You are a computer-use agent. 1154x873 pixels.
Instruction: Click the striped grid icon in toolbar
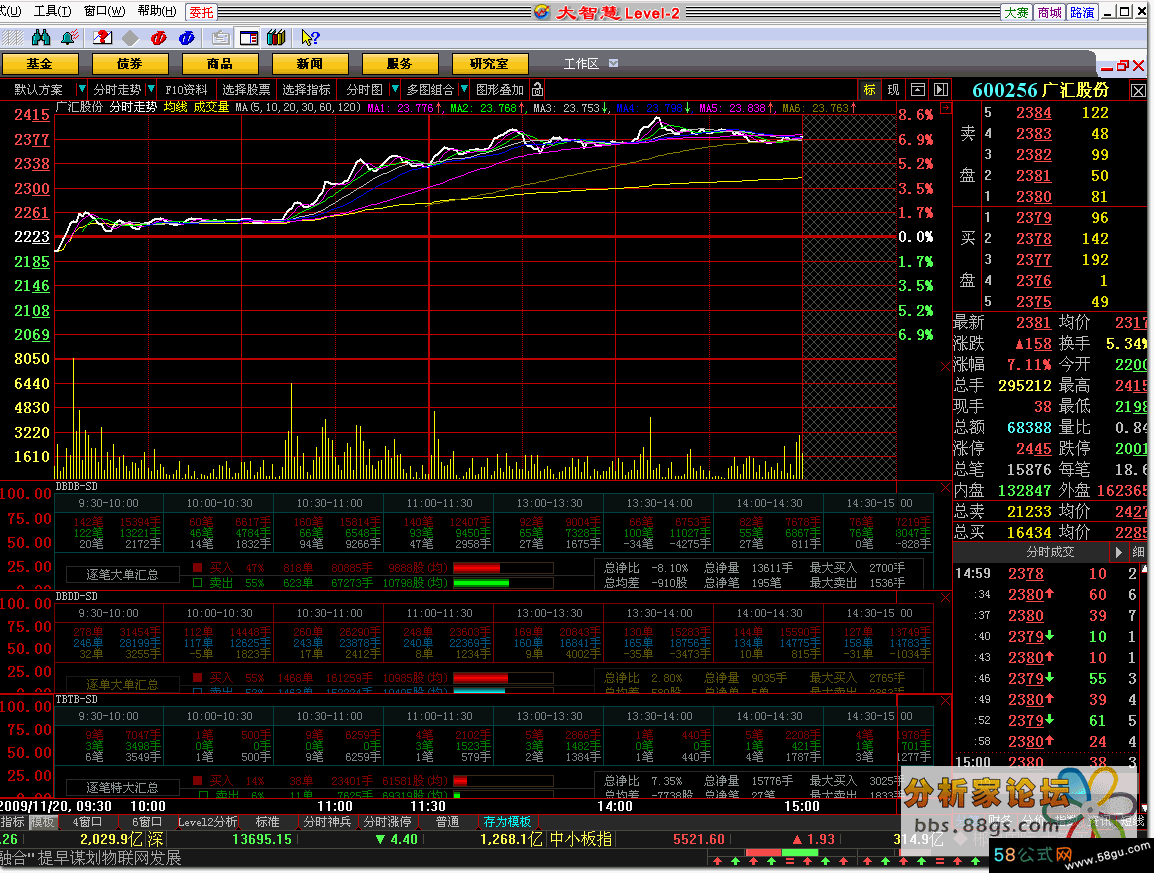[13, 38]
